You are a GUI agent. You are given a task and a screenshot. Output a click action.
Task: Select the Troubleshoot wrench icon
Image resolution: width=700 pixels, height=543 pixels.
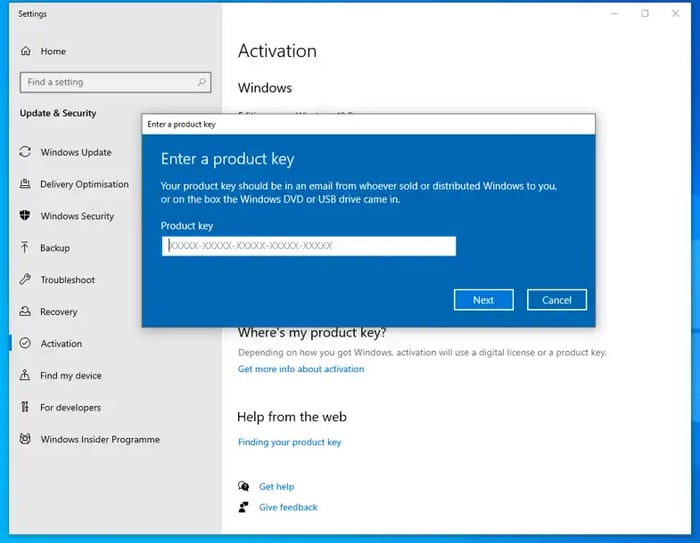click(25, 280)
